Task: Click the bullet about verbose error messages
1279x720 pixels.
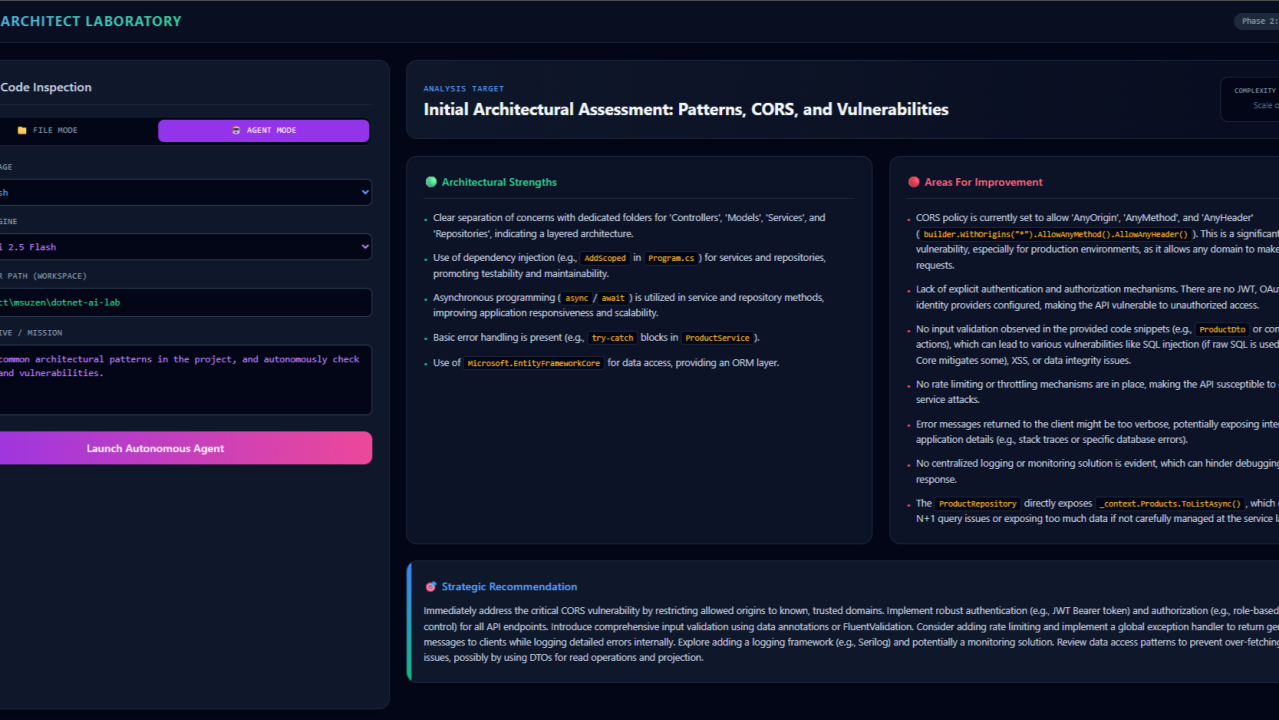Action: coord(1097,431)
